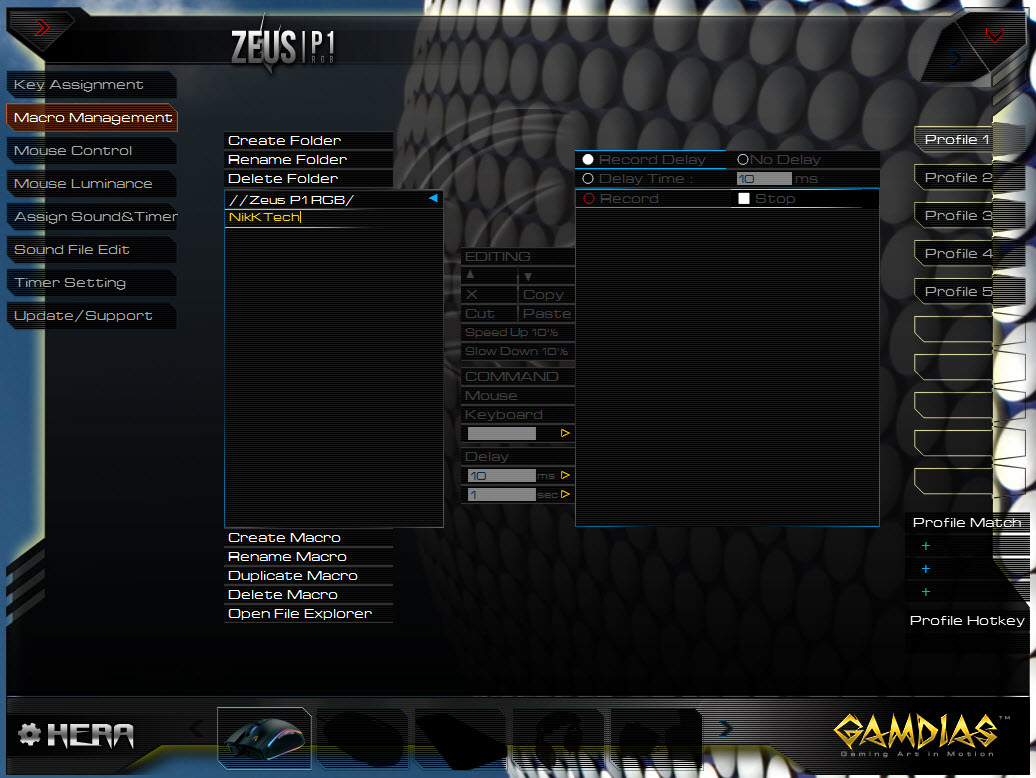Click Rename Macro
The width and height of the screenshot is (1036, 778).
point(309,557)
